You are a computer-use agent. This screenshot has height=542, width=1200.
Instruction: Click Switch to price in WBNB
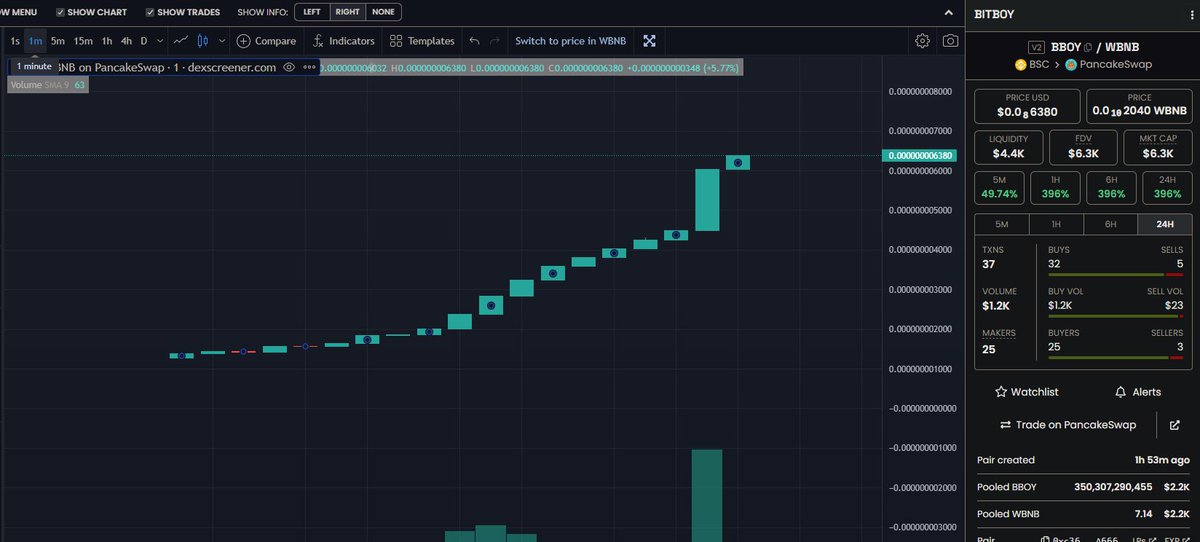pos(570,41)
